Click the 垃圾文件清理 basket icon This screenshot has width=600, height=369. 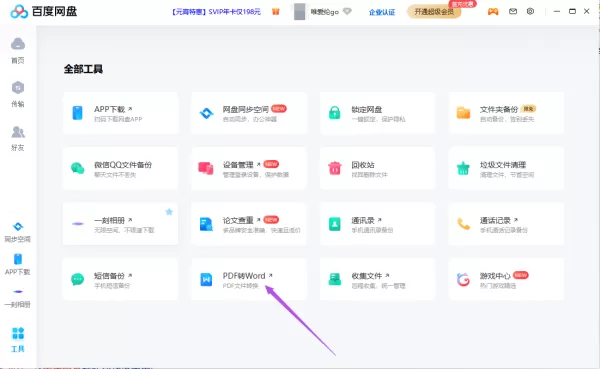coord(463,168)
